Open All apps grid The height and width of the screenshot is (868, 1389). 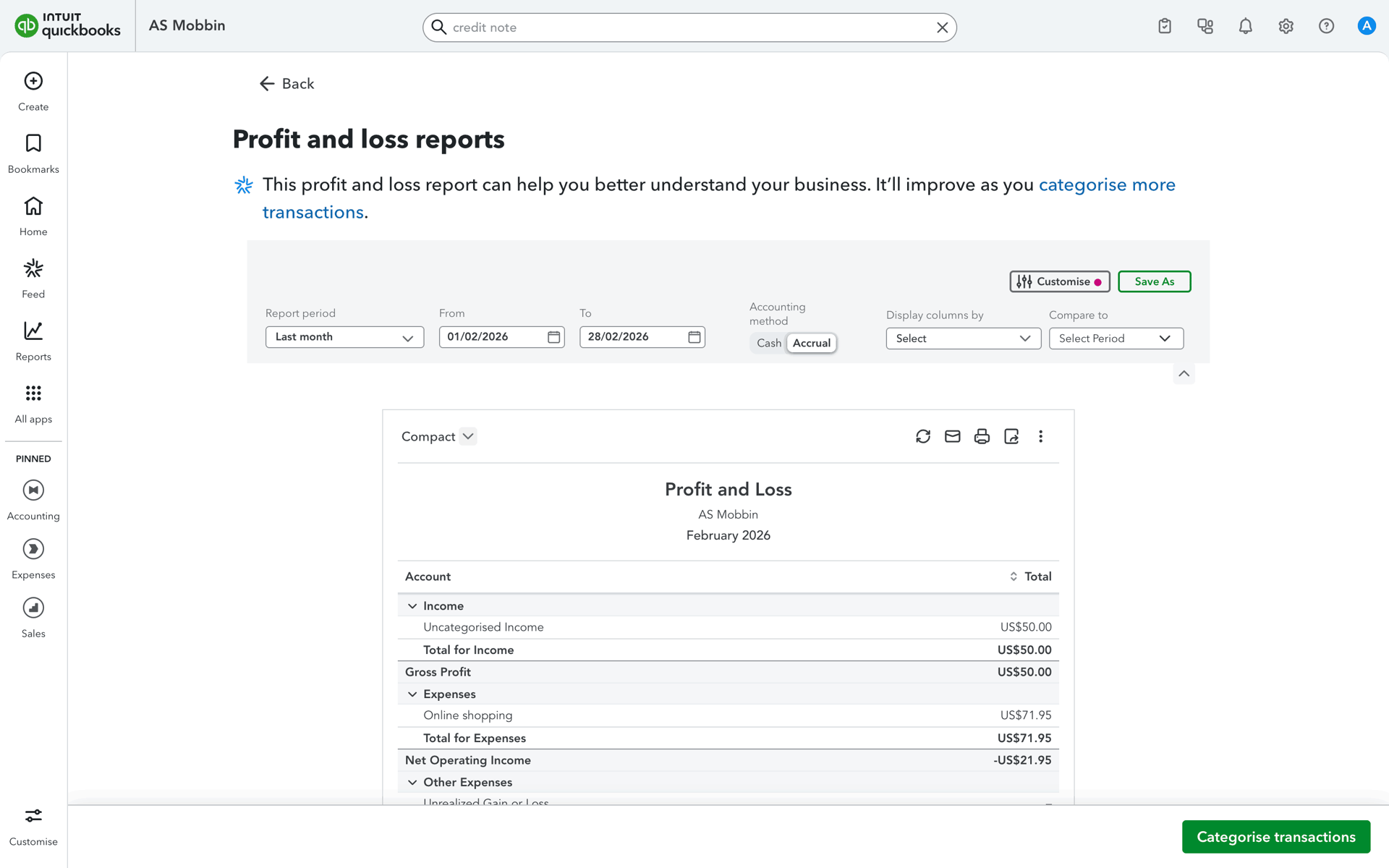(33, 404)
